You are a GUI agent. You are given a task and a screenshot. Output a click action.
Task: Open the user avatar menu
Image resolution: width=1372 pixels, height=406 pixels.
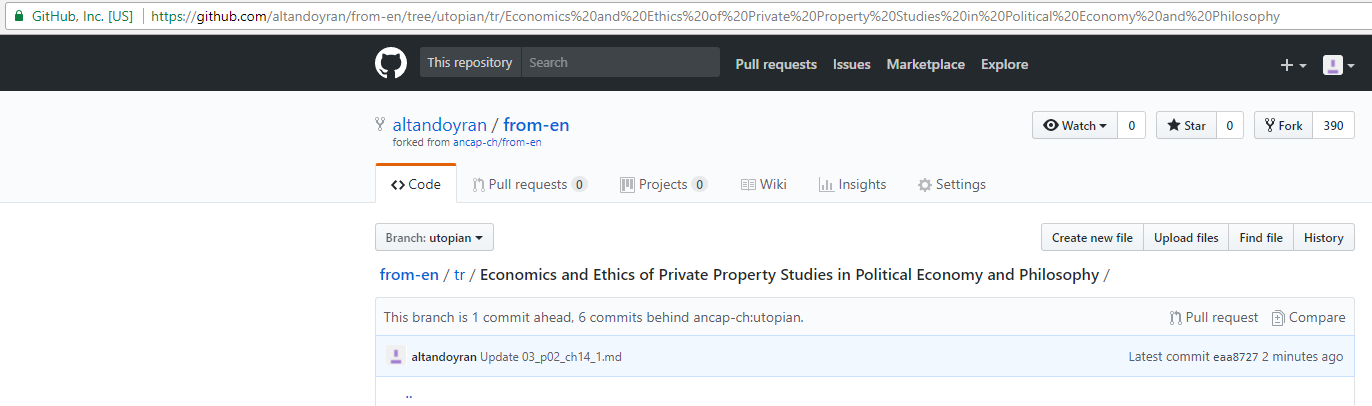pos(1339,65)
